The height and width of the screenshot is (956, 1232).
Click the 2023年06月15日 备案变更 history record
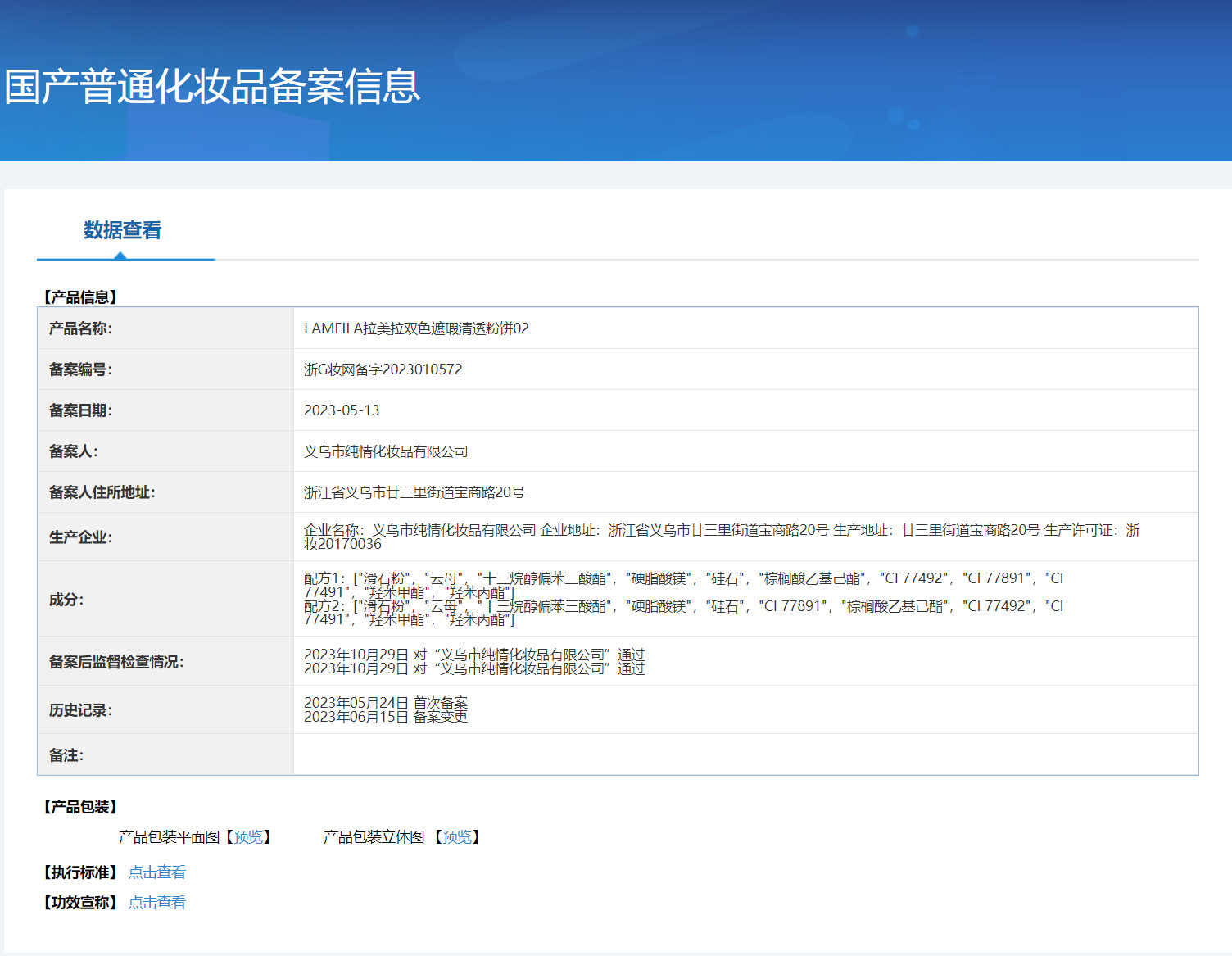[x=386, y=717]
